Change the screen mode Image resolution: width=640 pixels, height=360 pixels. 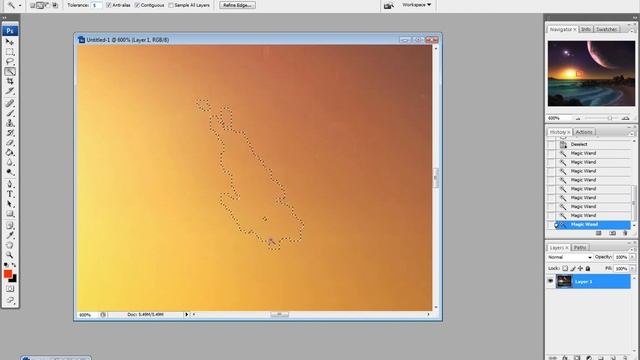tap(10, 300)
